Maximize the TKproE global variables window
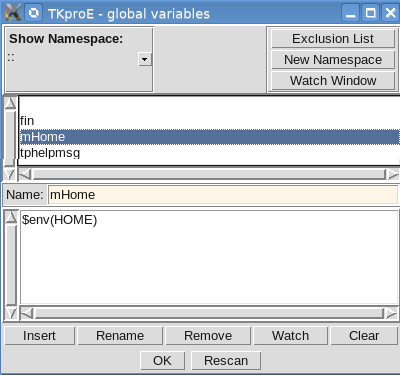 click(370, 13)
